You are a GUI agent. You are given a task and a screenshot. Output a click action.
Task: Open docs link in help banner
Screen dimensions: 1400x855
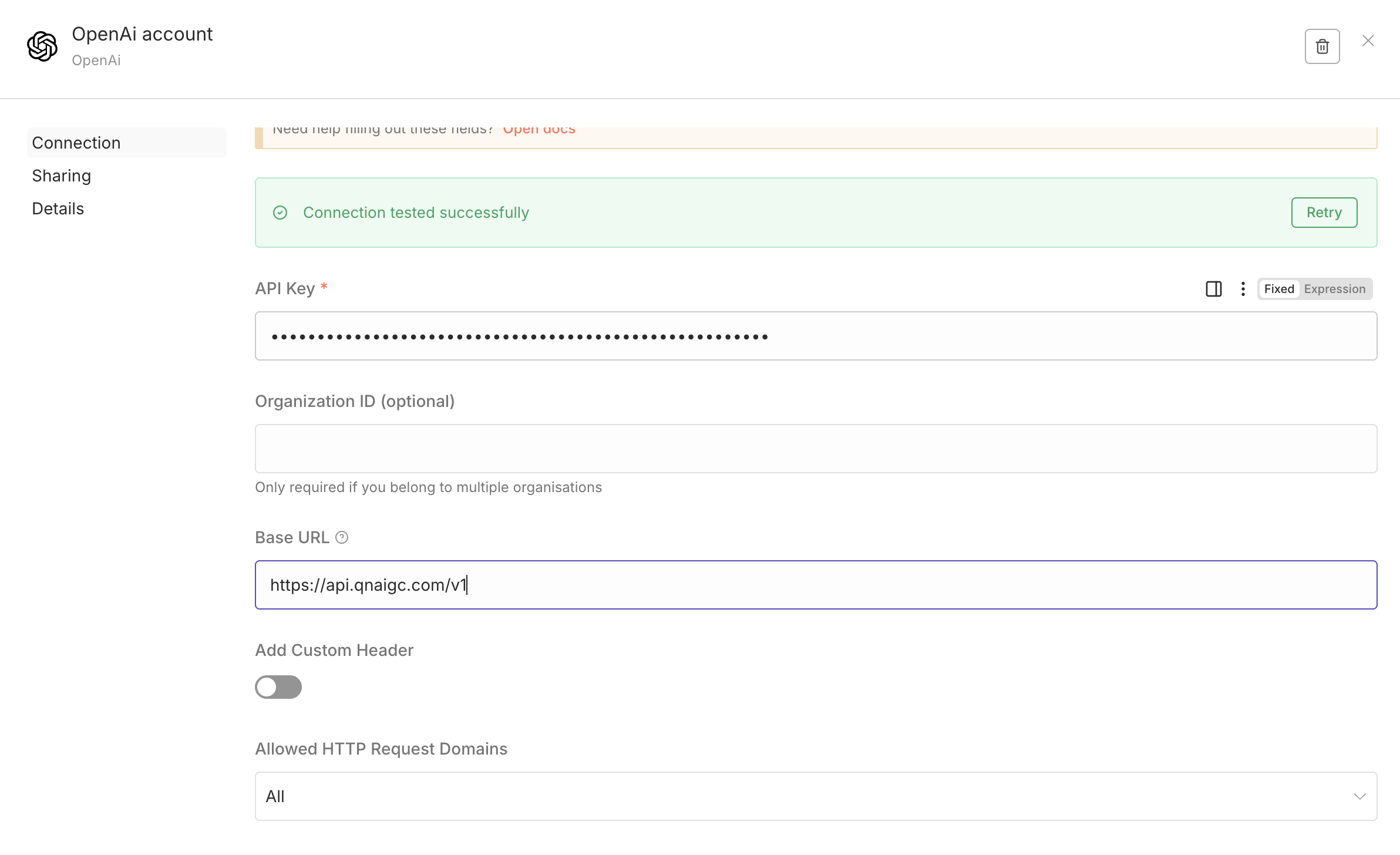539,130
